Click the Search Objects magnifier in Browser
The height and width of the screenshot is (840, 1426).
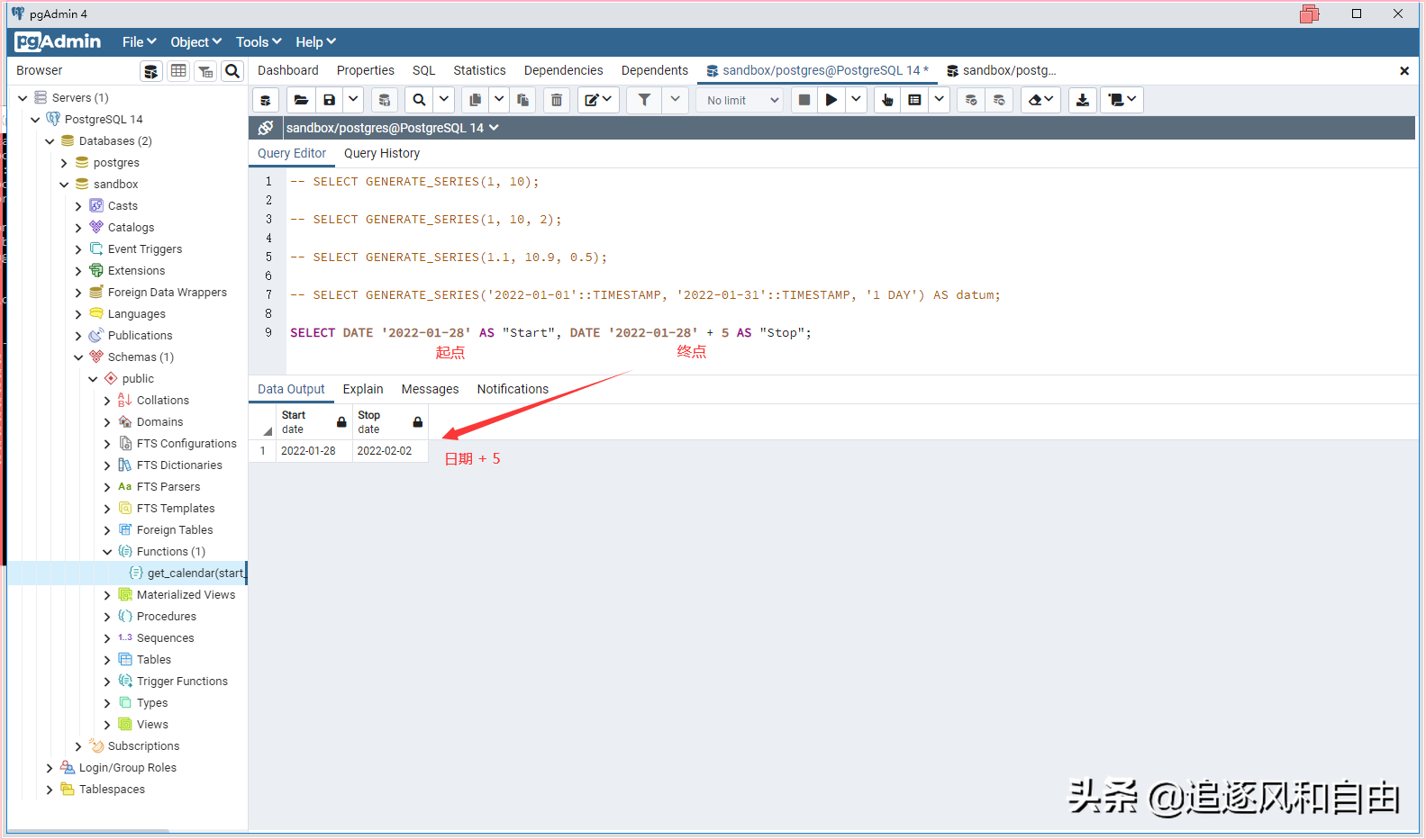pyautogui.click(x=232, y=71)
